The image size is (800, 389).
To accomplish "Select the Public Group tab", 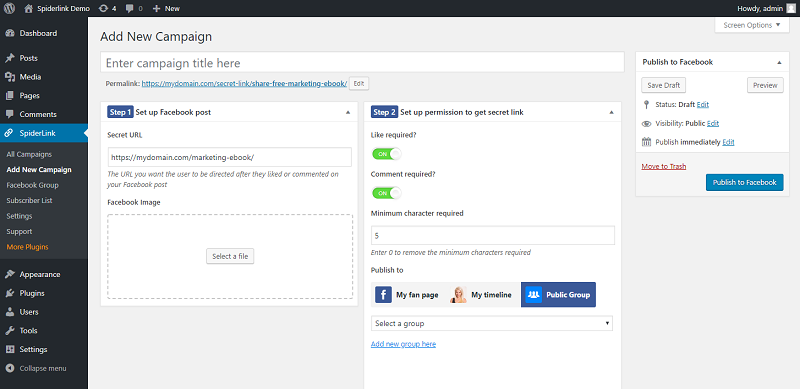I will click(558, 295).
